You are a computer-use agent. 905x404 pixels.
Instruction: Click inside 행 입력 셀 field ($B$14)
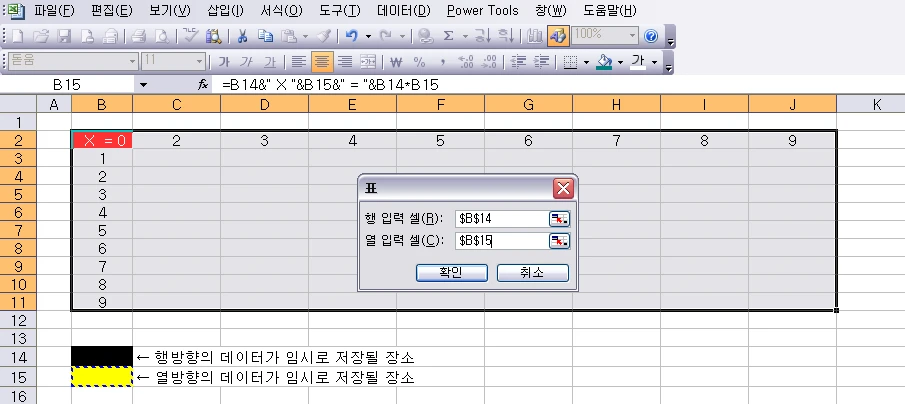click(501, 218)
